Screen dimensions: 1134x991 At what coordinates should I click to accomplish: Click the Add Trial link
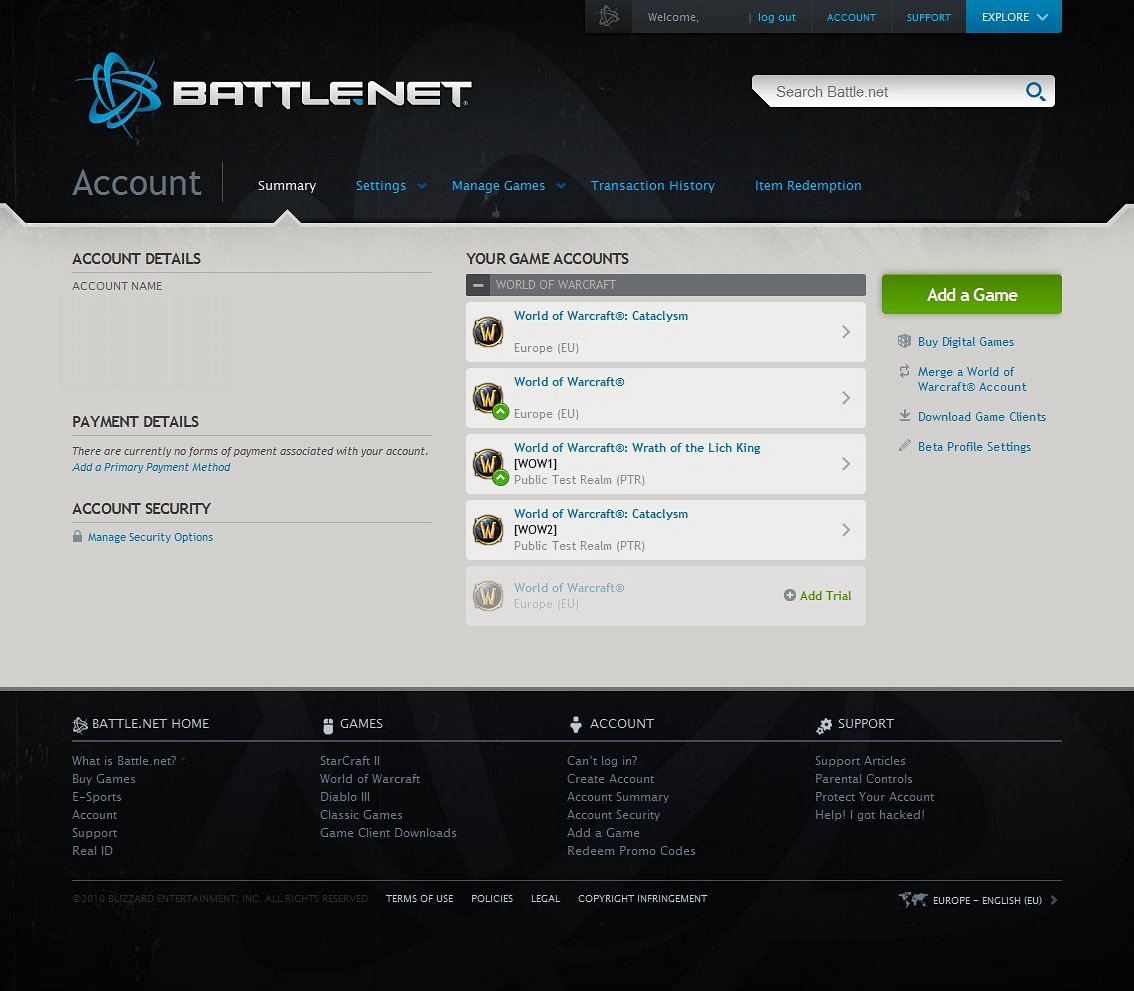[x=825, y=595]
